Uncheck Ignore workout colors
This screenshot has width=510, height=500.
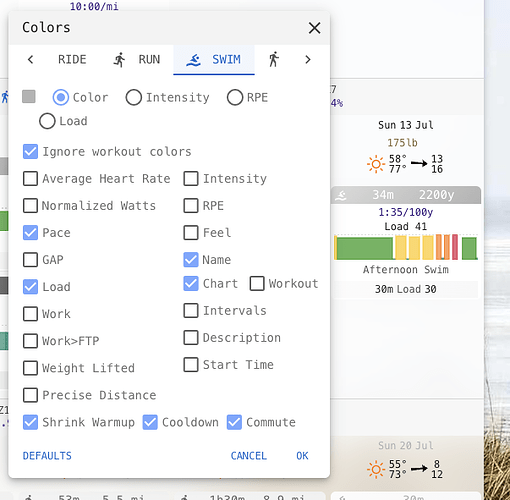(30, 152)
